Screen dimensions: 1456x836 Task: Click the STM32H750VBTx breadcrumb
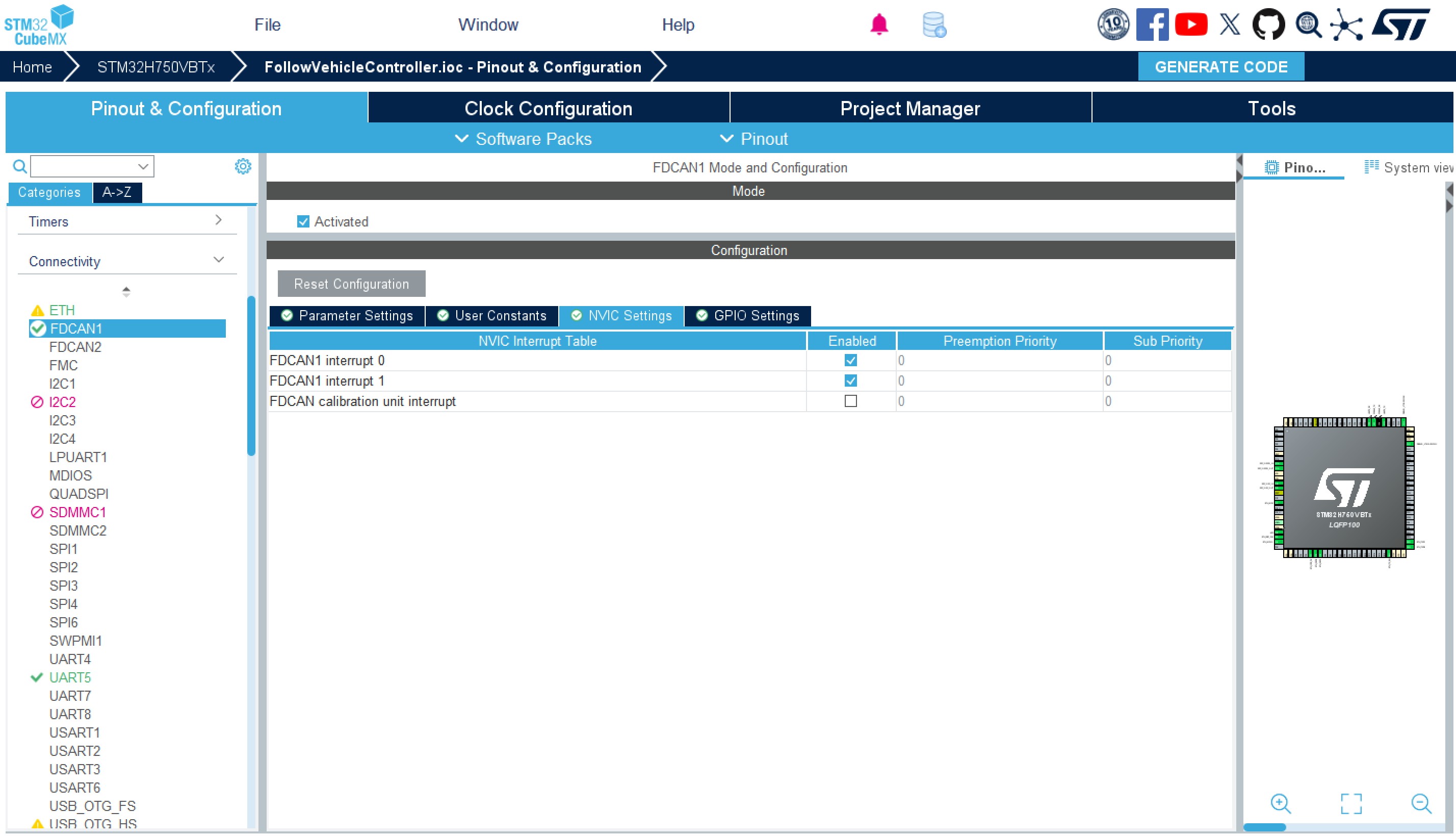click(156, 67)
